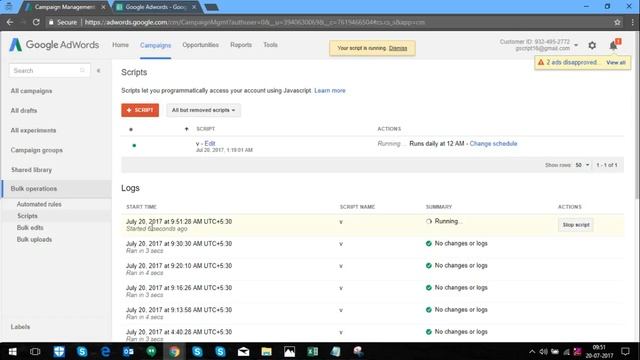Open the All but removed scripts dropdown
Image resolution: width=640 pixels, height=360 pixels.
click(x=203, y=110)
